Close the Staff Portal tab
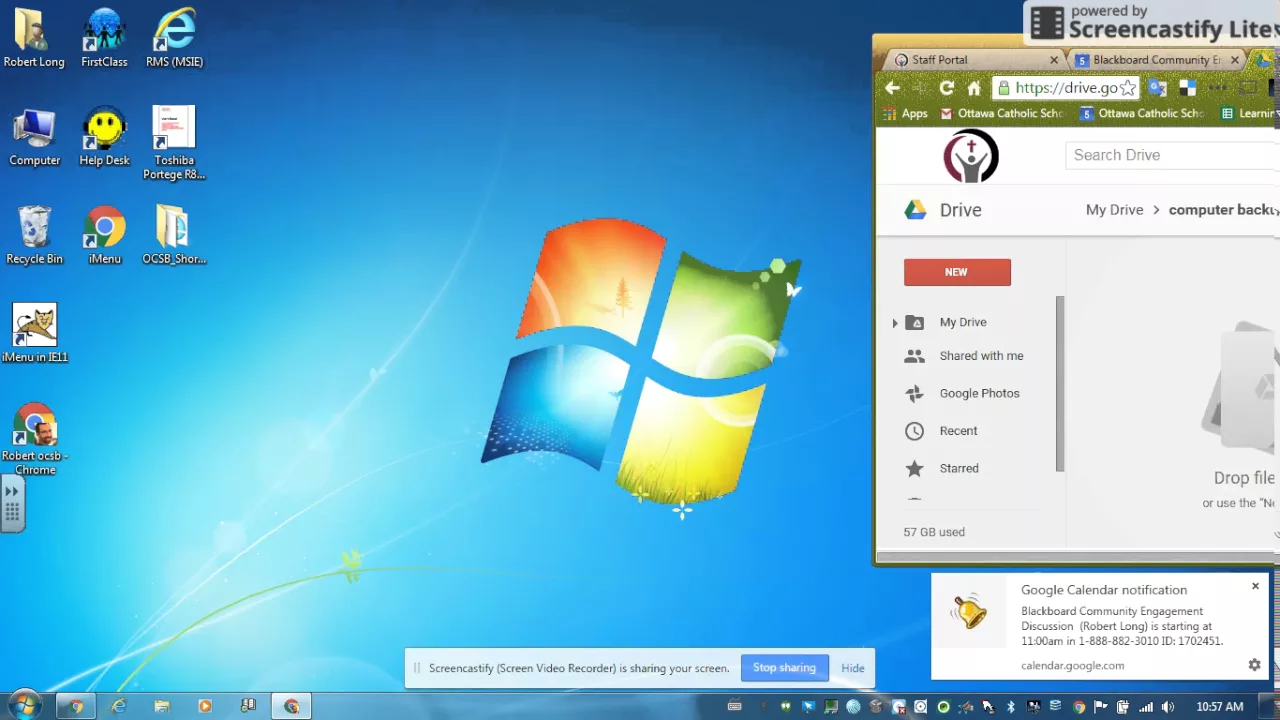 pos(1053,60)
